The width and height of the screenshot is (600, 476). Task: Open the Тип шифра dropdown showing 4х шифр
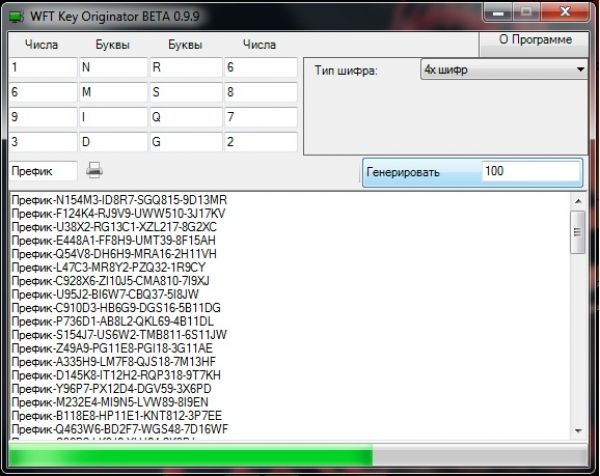(504, 70)
